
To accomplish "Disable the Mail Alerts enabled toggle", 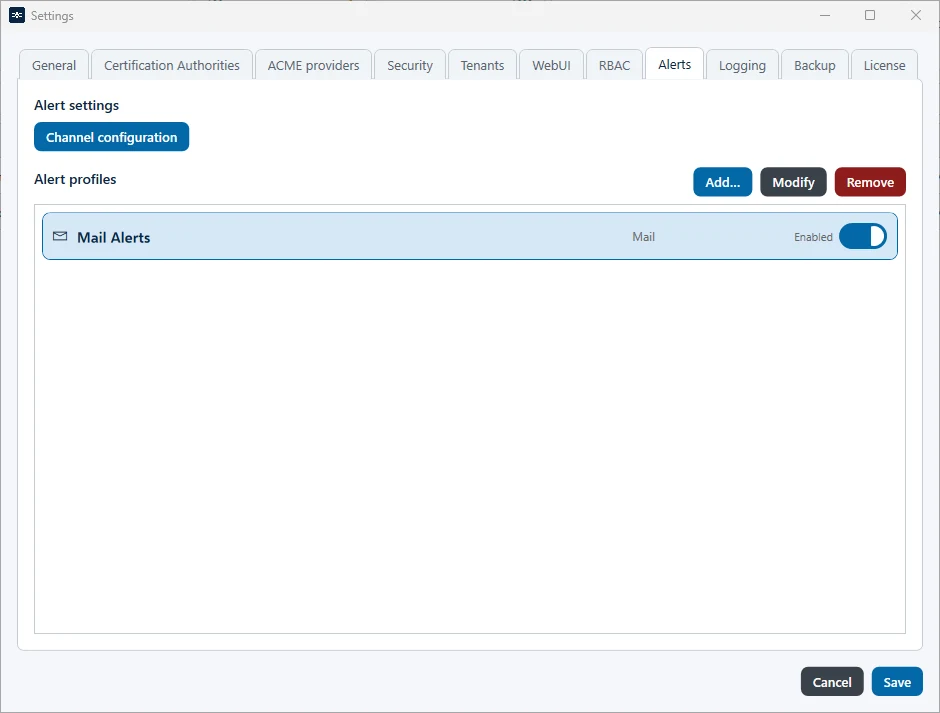I will click(x=863, y=236).
